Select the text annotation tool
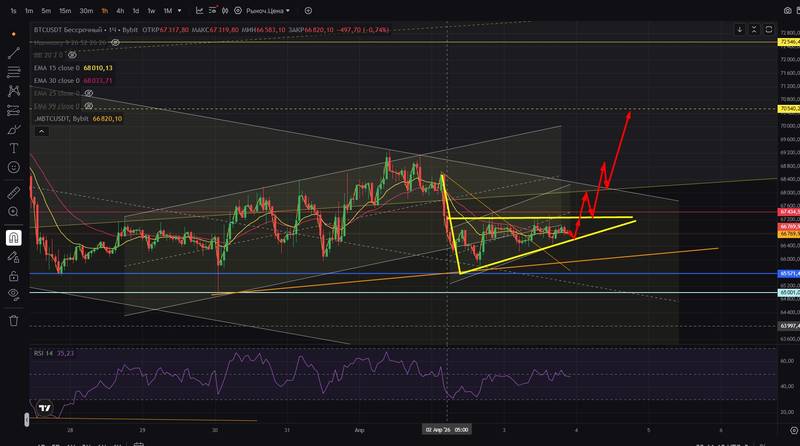The height and width of the screenshot is (446, 800). 14,148
